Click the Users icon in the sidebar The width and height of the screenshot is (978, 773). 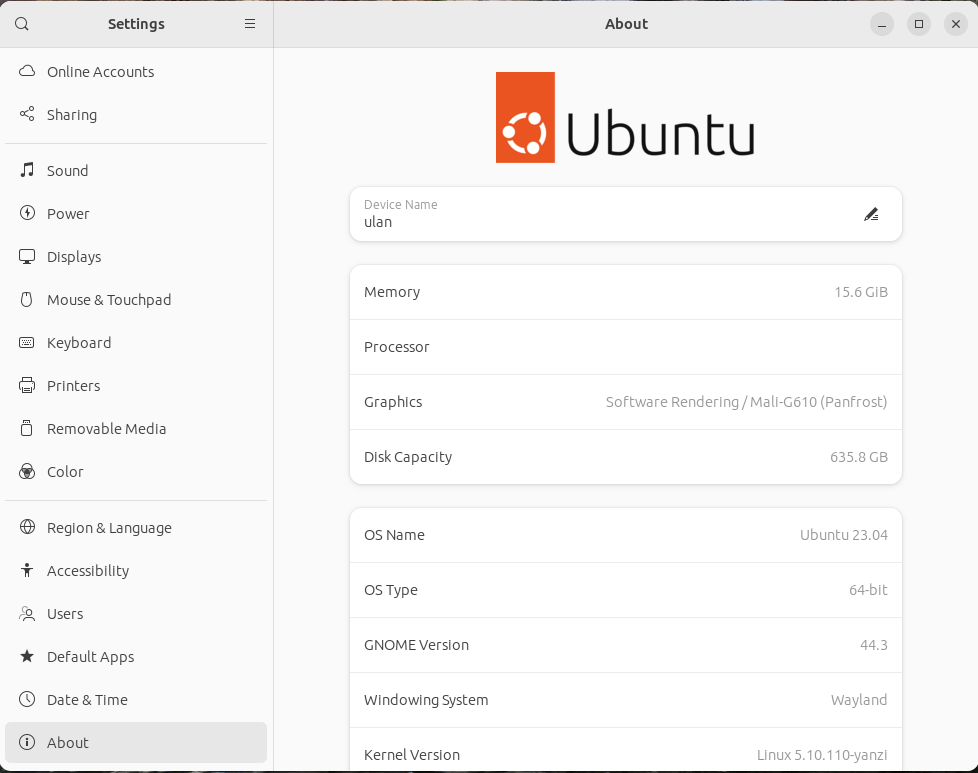point(27,613)
